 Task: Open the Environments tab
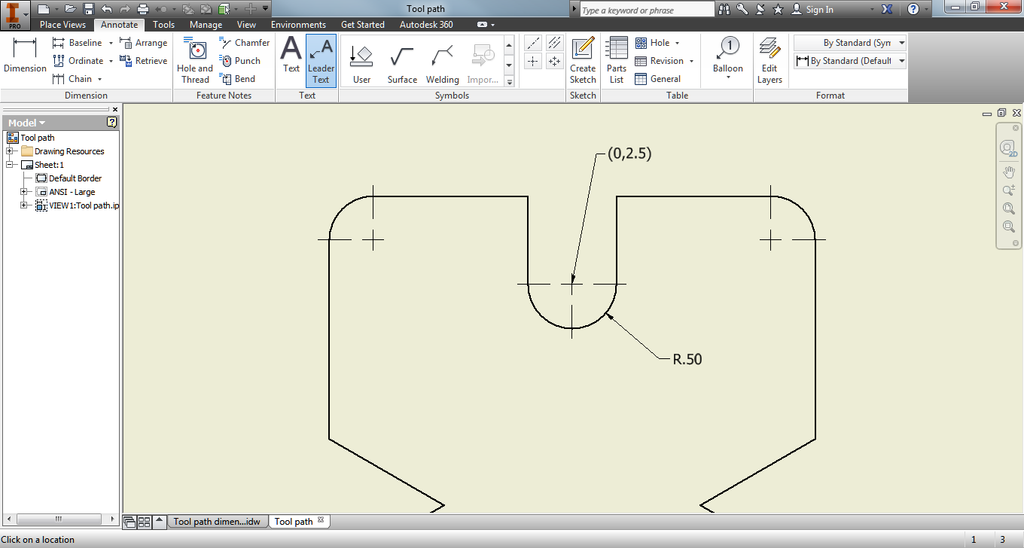point(298,24)
